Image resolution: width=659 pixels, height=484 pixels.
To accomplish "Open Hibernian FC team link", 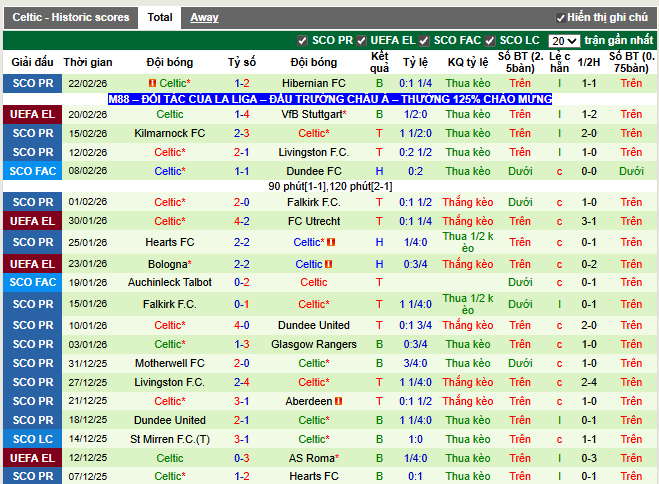I will point(314,83).
